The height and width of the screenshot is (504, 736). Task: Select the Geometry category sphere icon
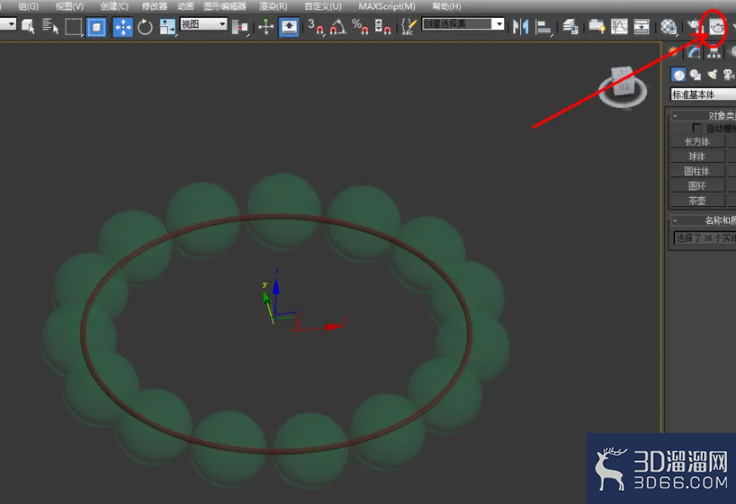tap(678, 75)
